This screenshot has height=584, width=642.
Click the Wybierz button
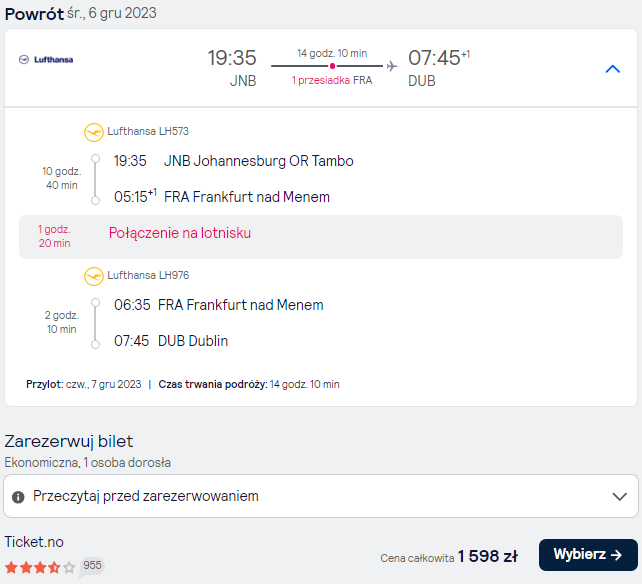pyautogui.click(x=588, y=555)
